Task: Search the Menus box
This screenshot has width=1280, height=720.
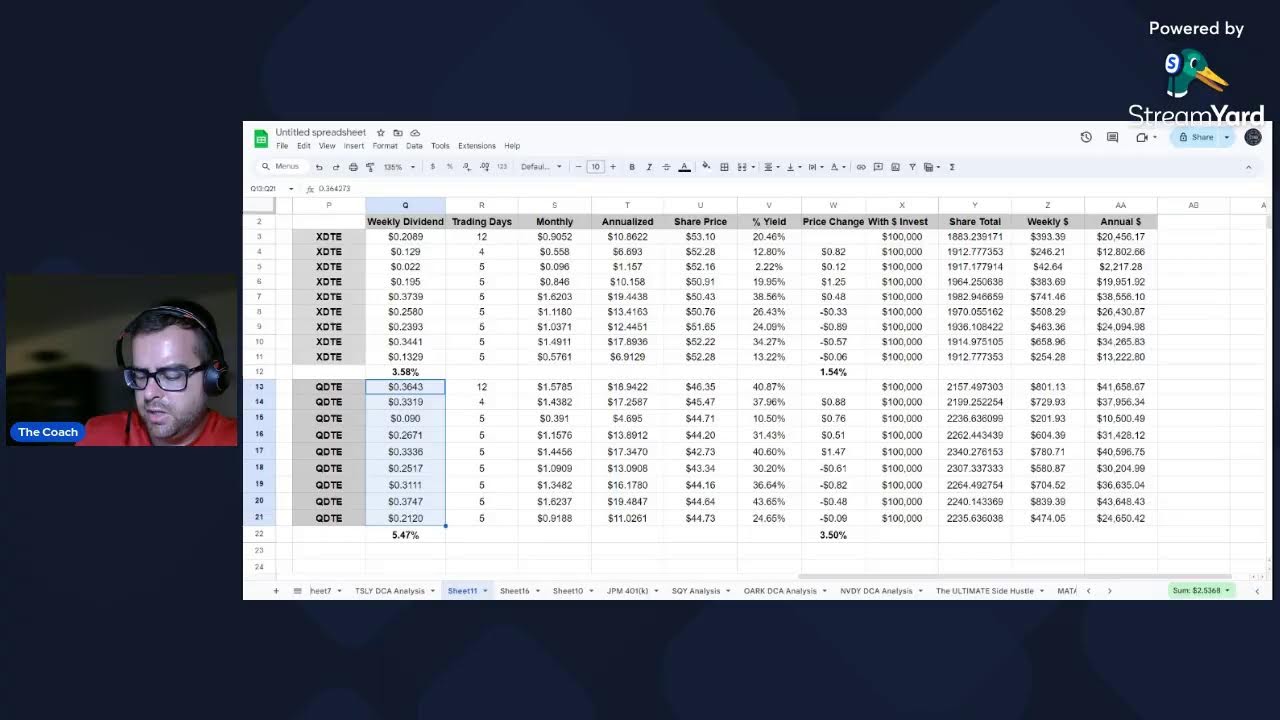Action: tap(281, 167)
